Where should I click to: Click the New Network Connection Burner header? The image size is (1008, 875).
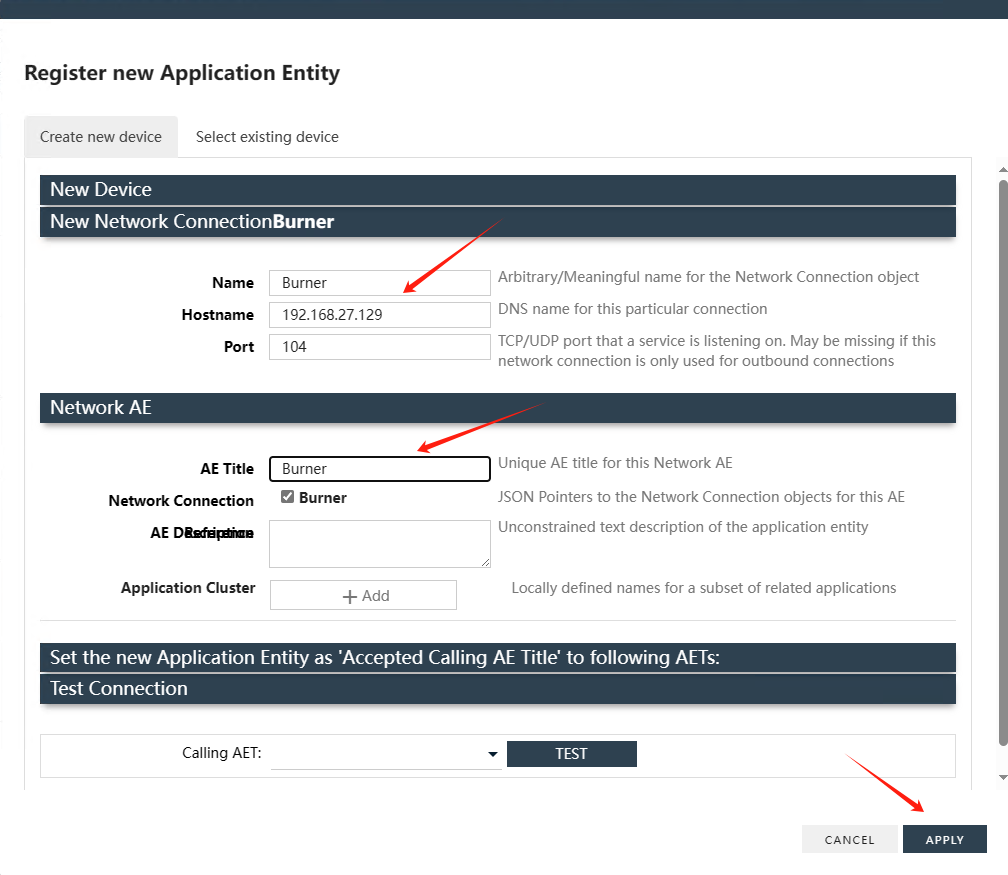point(497,222)
